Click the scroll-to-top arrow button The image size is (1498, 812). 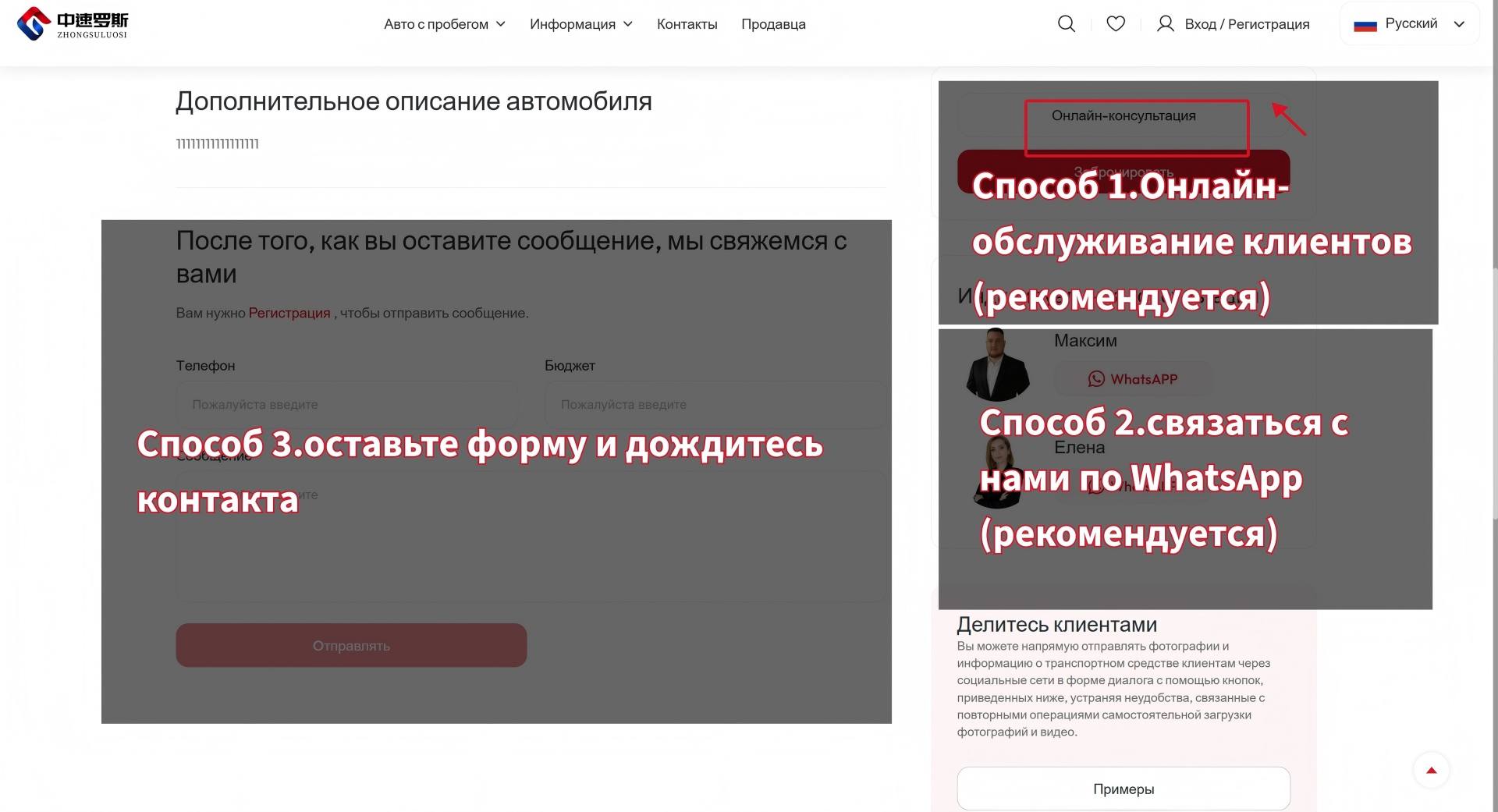(1431, 771)
